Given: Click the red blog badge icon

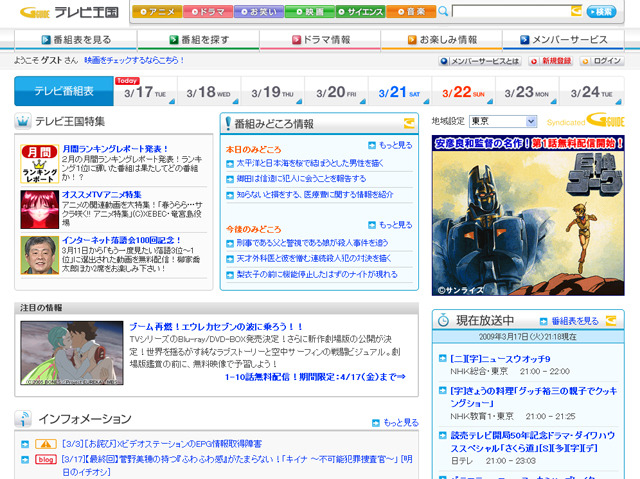Looking at the screenshot, I should tap(46, 459).
